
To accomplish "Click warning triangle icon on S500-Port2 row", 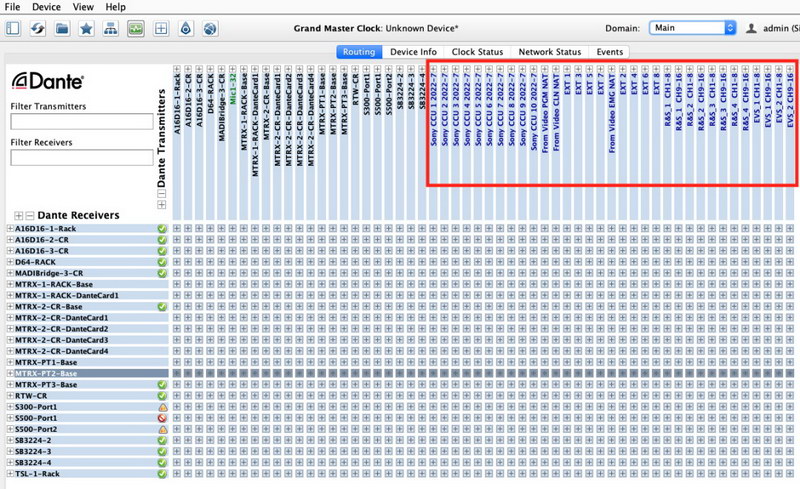I will [x=162, y=429].
